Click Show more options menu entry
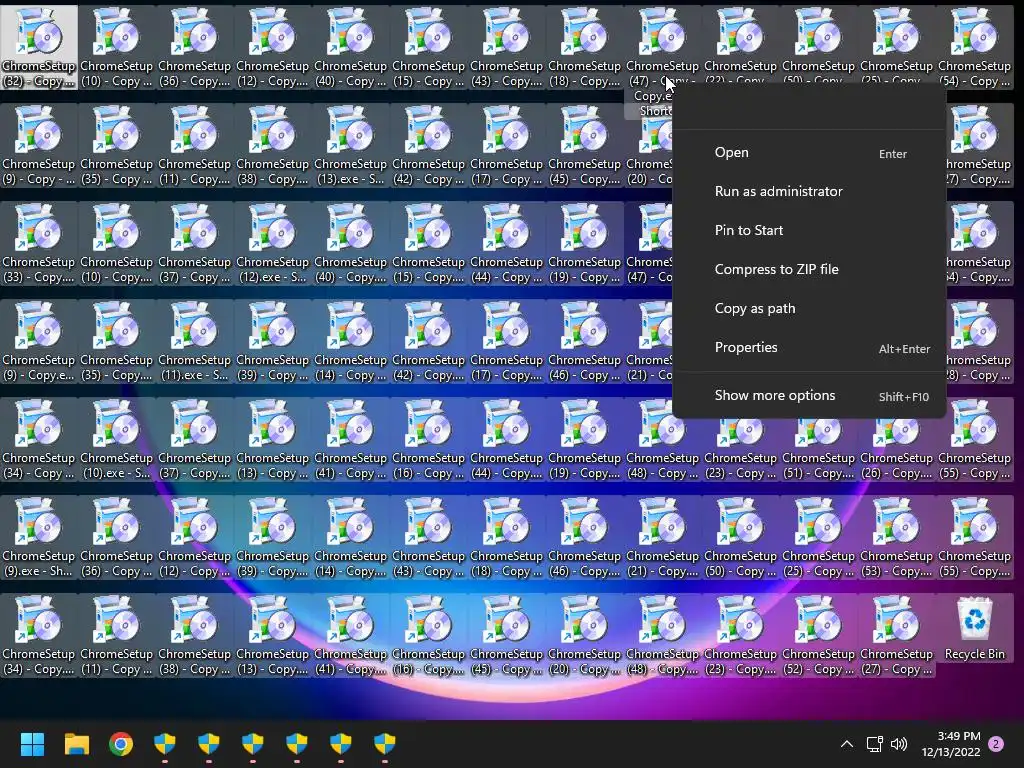The width and height of the screenshot is (1024, 768). (x=809, y=396)
